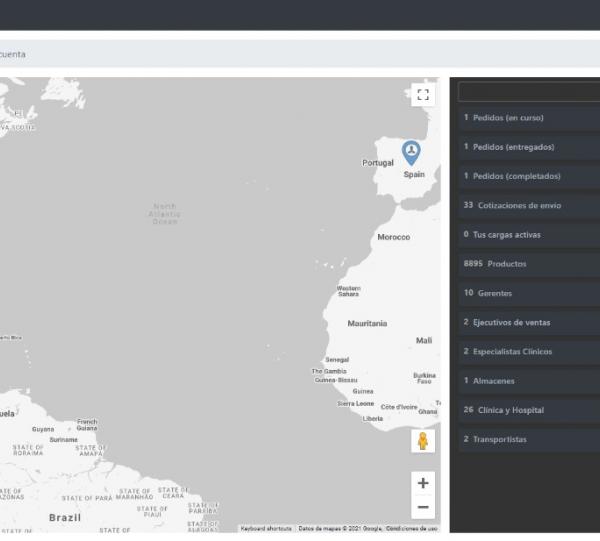
Task: Zoom in on the map
Action: point(422,483)
